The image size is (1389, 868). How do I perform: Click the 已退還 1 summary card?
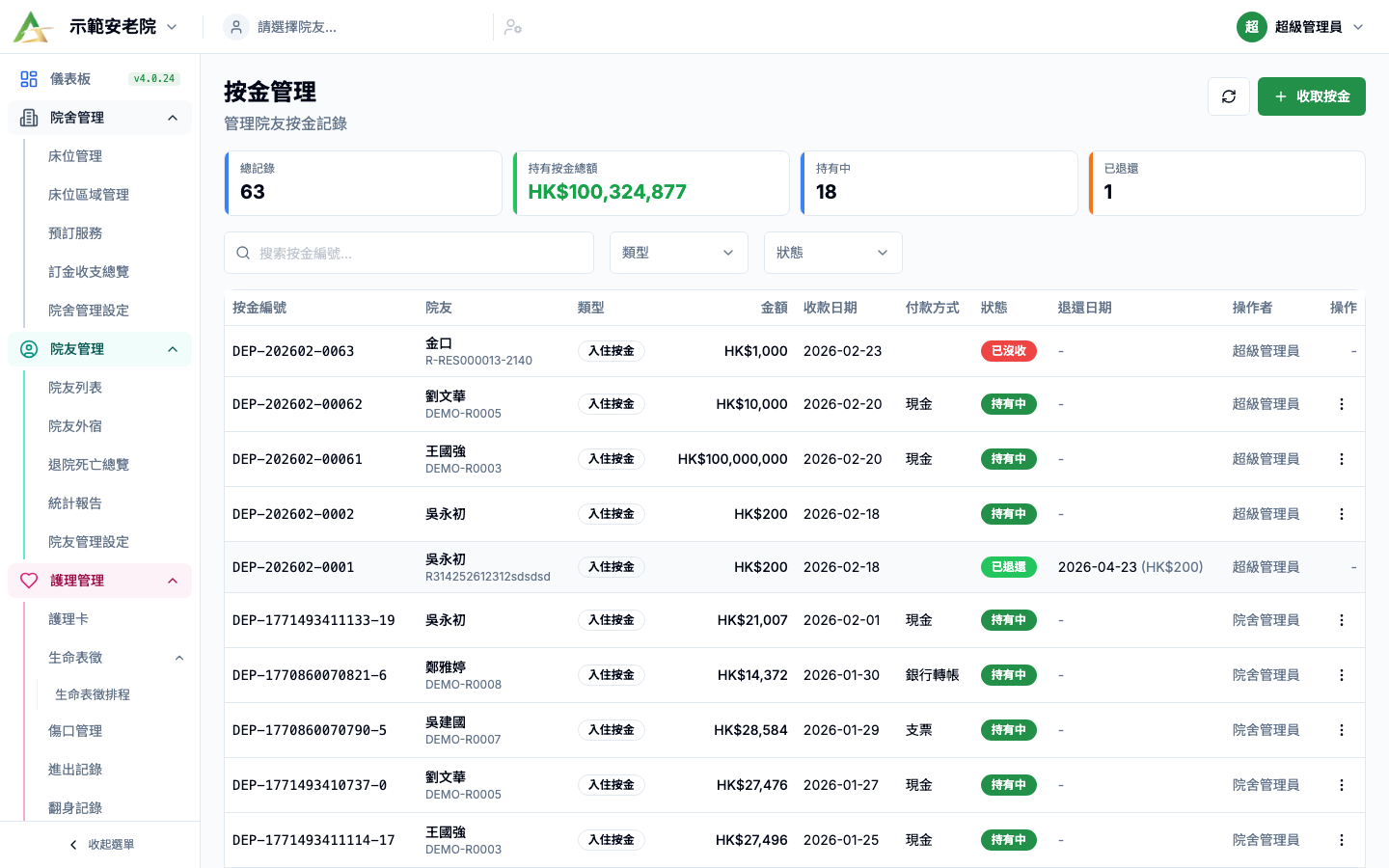click(1227, 183)
